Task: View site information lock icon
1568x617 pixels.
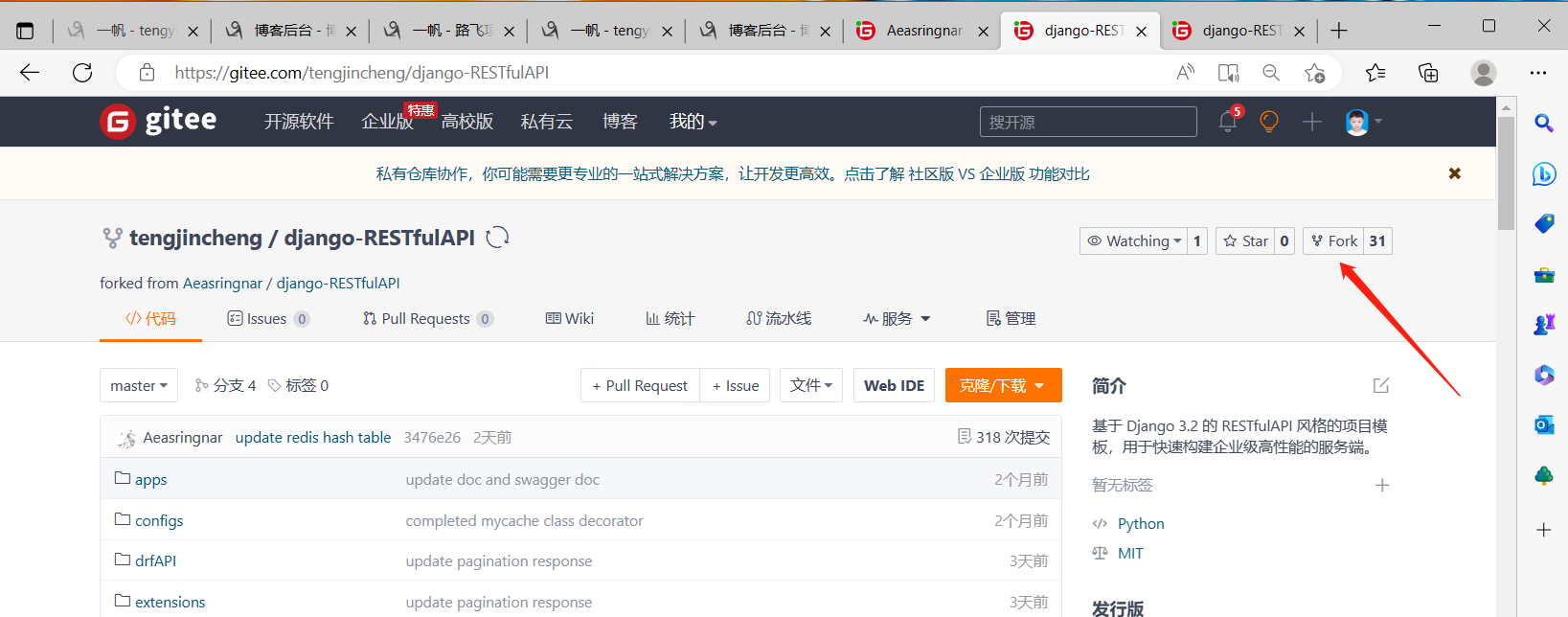Action: click(147, 72)
